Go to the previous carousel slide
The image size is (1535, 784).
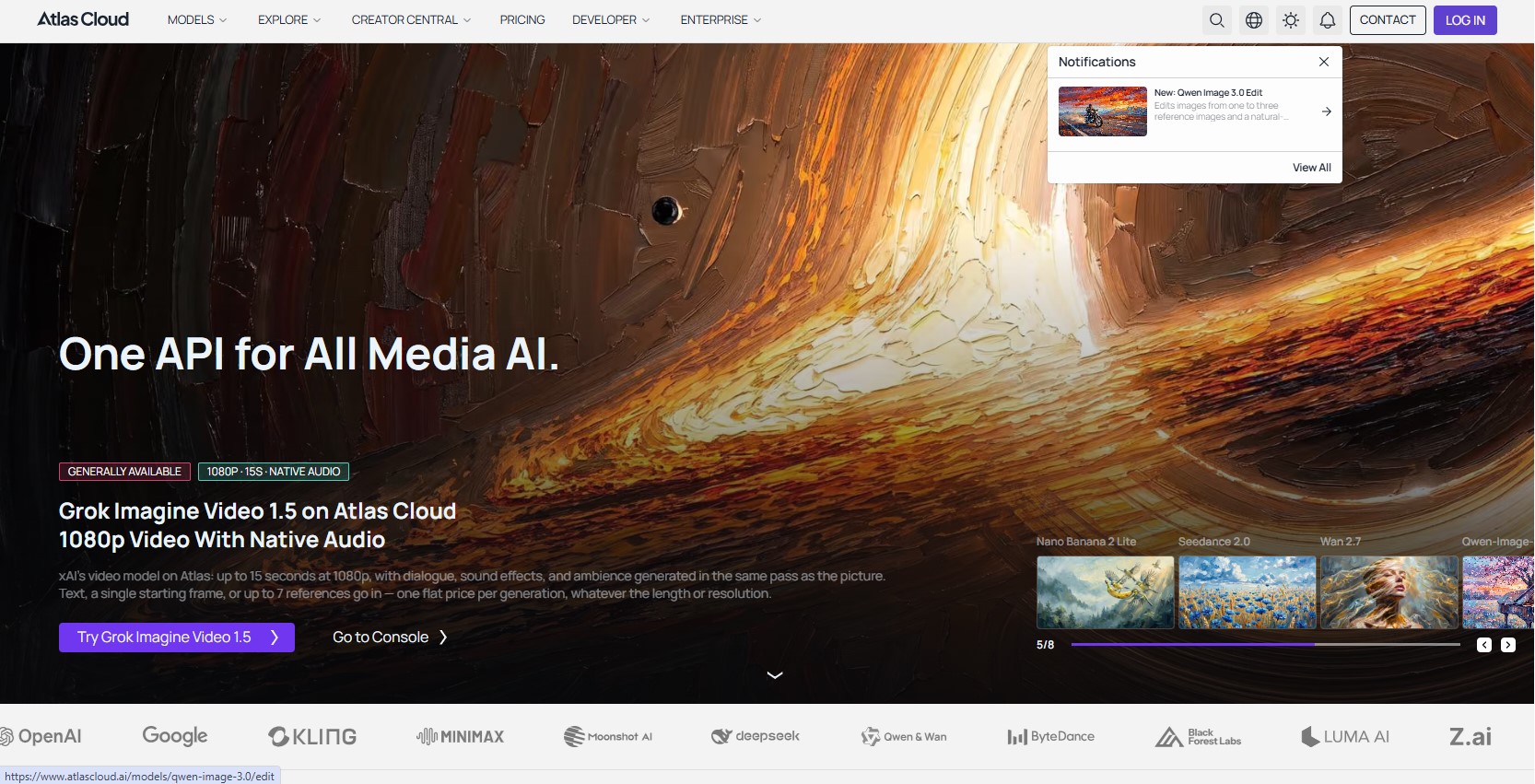[1484, 645]
